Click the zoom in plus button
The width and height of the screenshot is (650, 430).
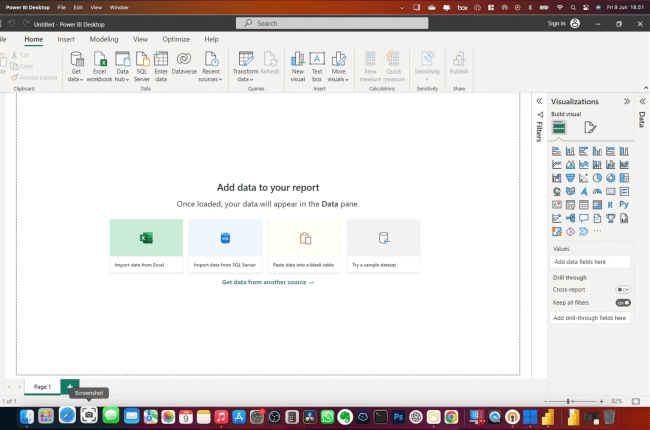coord(601,401)
